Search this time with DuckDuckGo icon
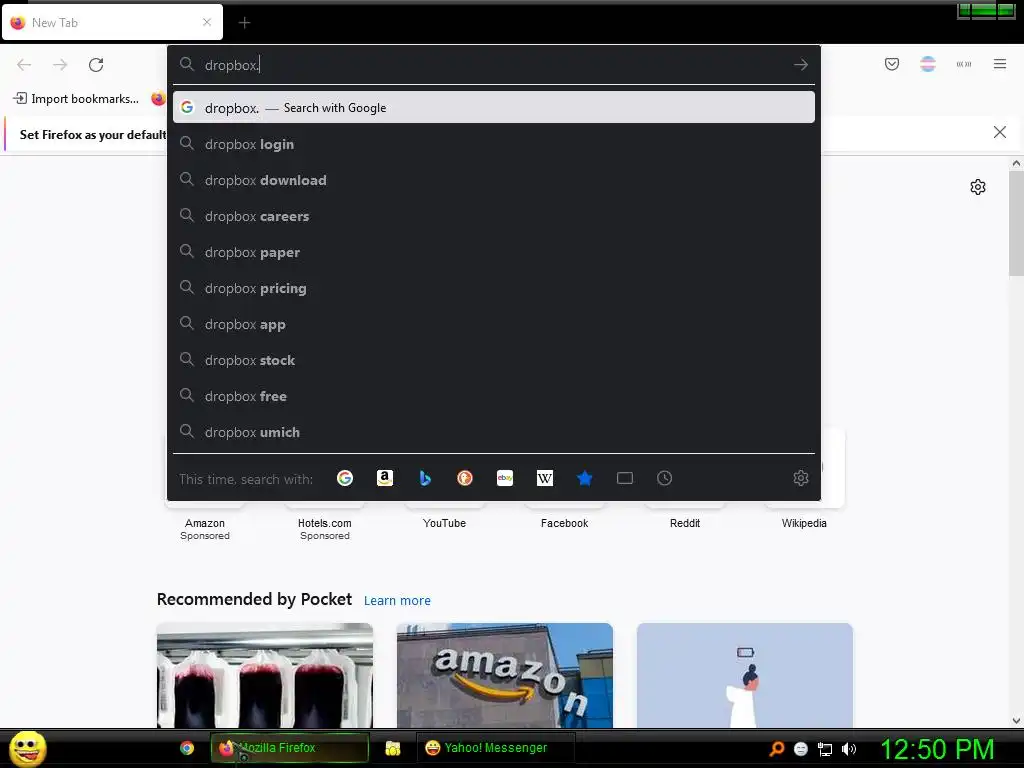 pyautogui.click(x=465, y=479)
